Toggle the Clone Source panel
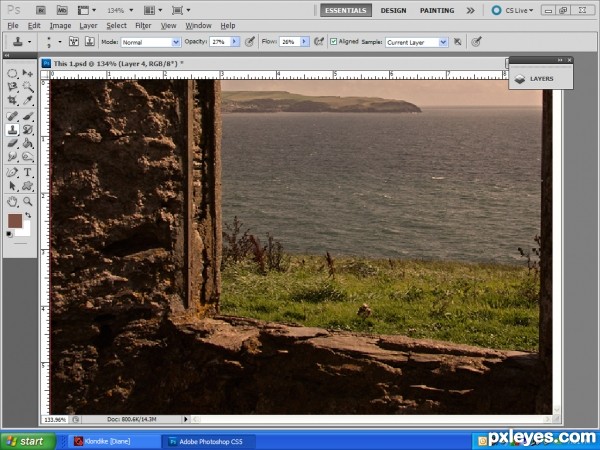600x450 pixels. 90,41
